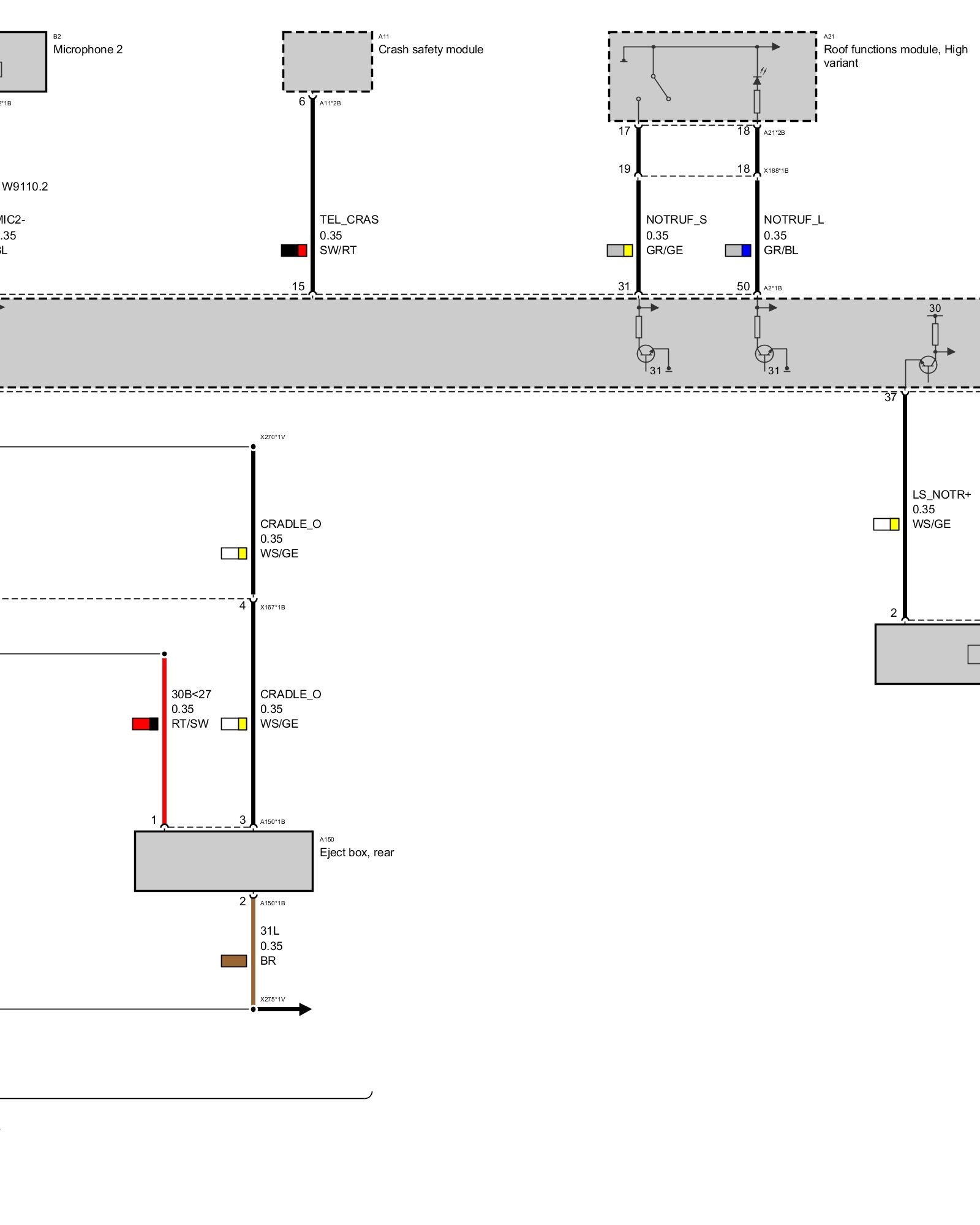Select the Eject box, rear component
Image resolution: width=980 pixels, height=1225 pixels.
224,861
